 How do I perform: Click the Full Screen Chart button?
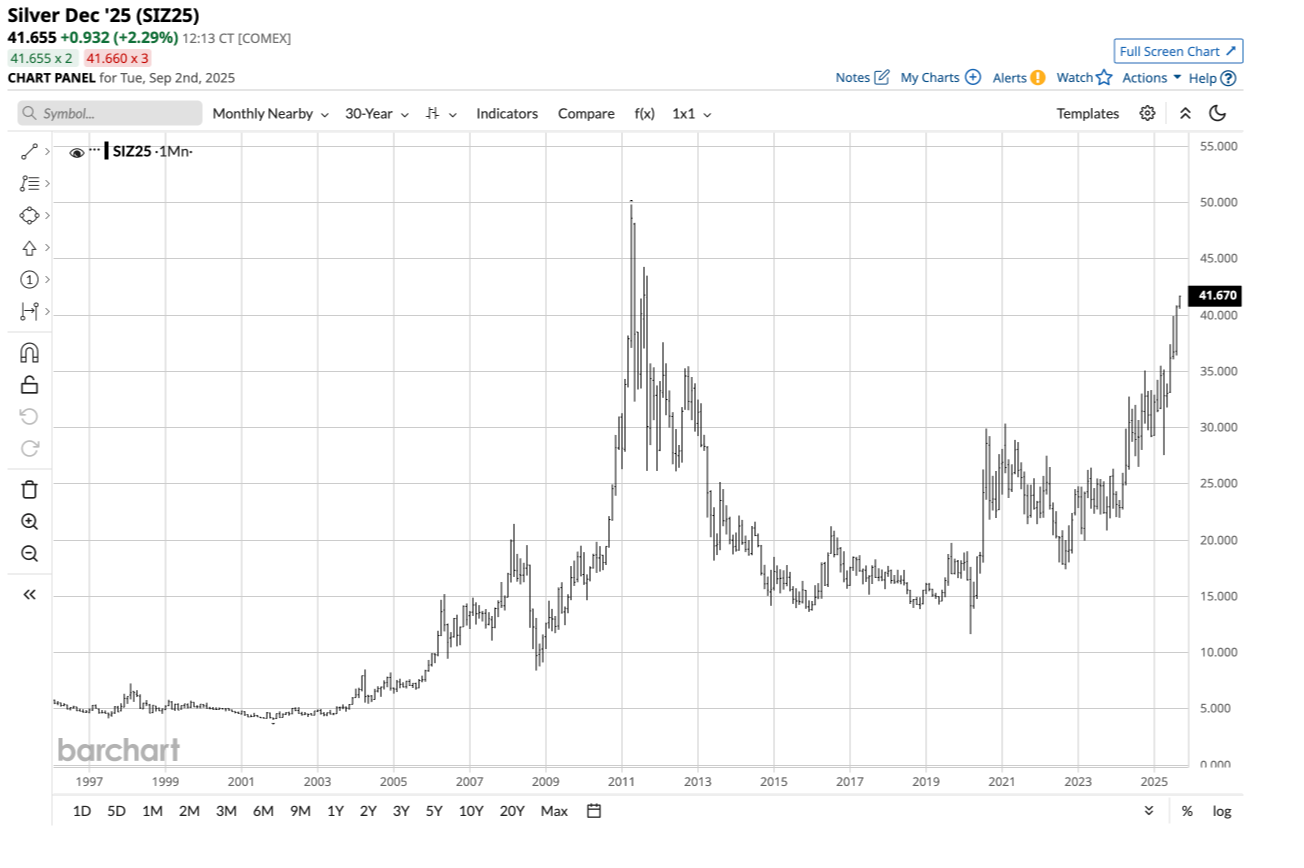[1179, 51]
